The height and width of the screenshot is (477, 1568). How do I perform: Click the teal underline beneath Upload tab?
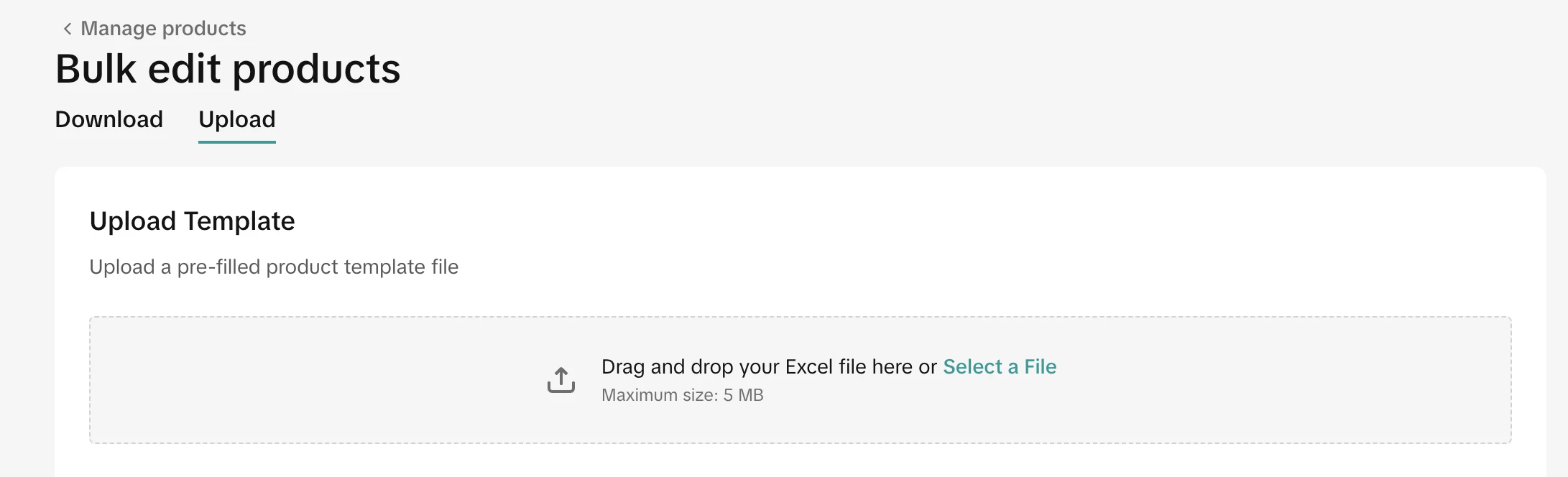coord(237,142)
